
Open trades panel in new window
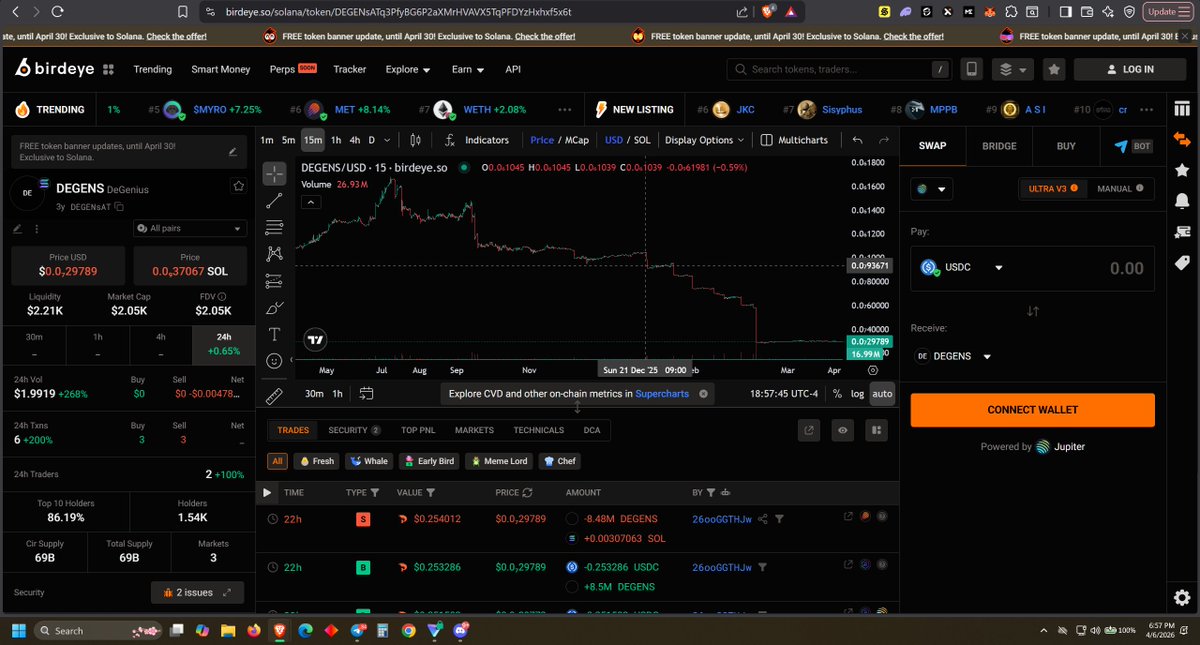(x=809, y=430)
